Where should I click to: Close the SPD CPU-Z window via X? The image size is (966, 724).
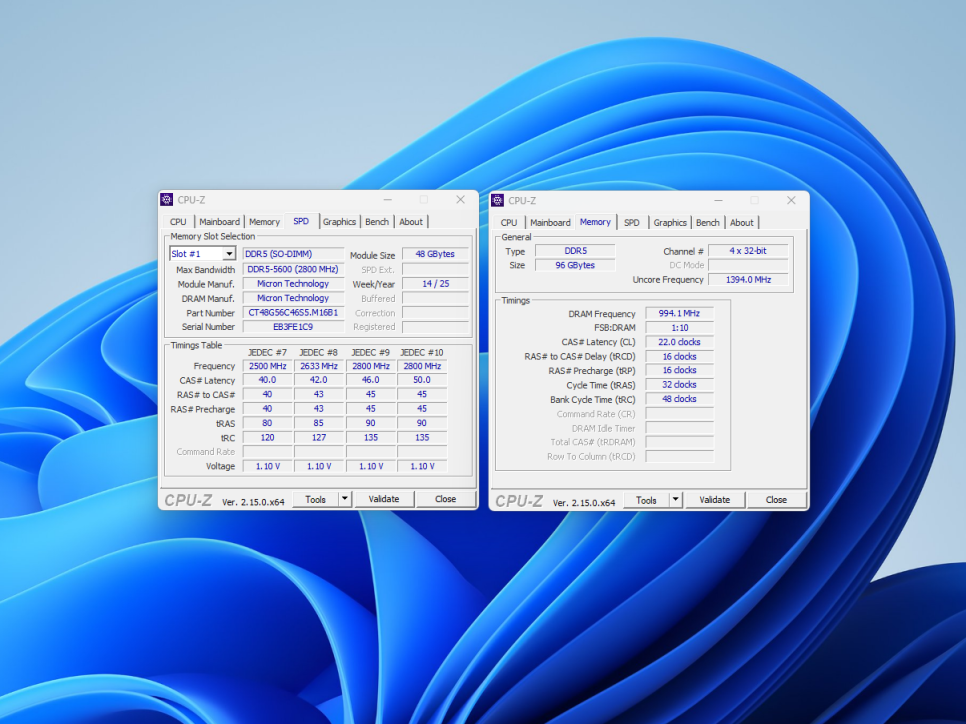click(460, 200)
